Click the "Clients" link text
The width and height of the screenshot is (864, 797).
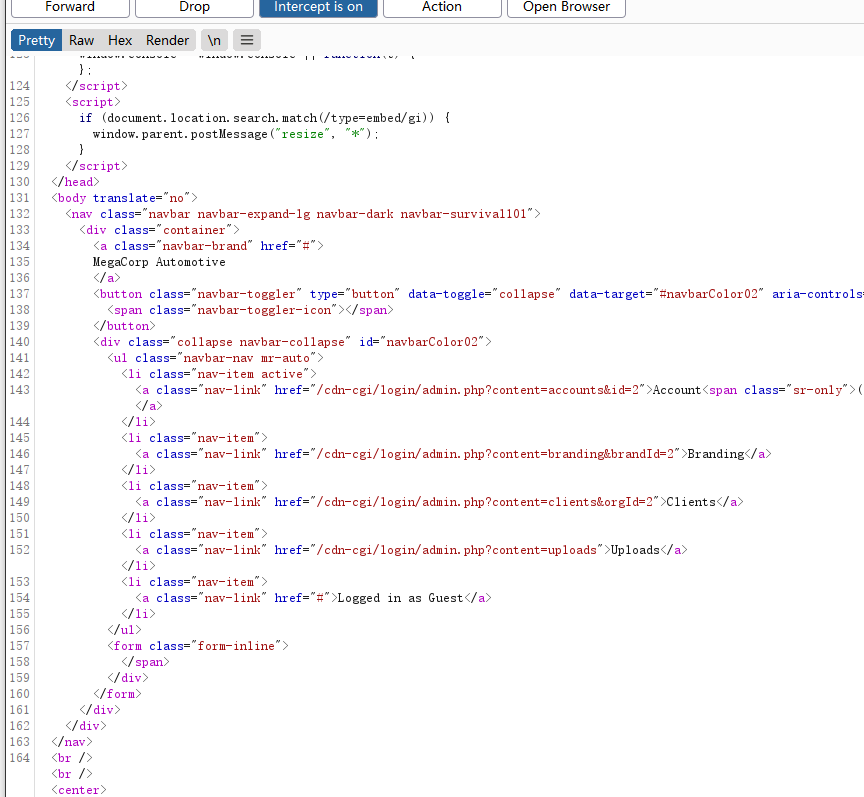tap(691, 502)
